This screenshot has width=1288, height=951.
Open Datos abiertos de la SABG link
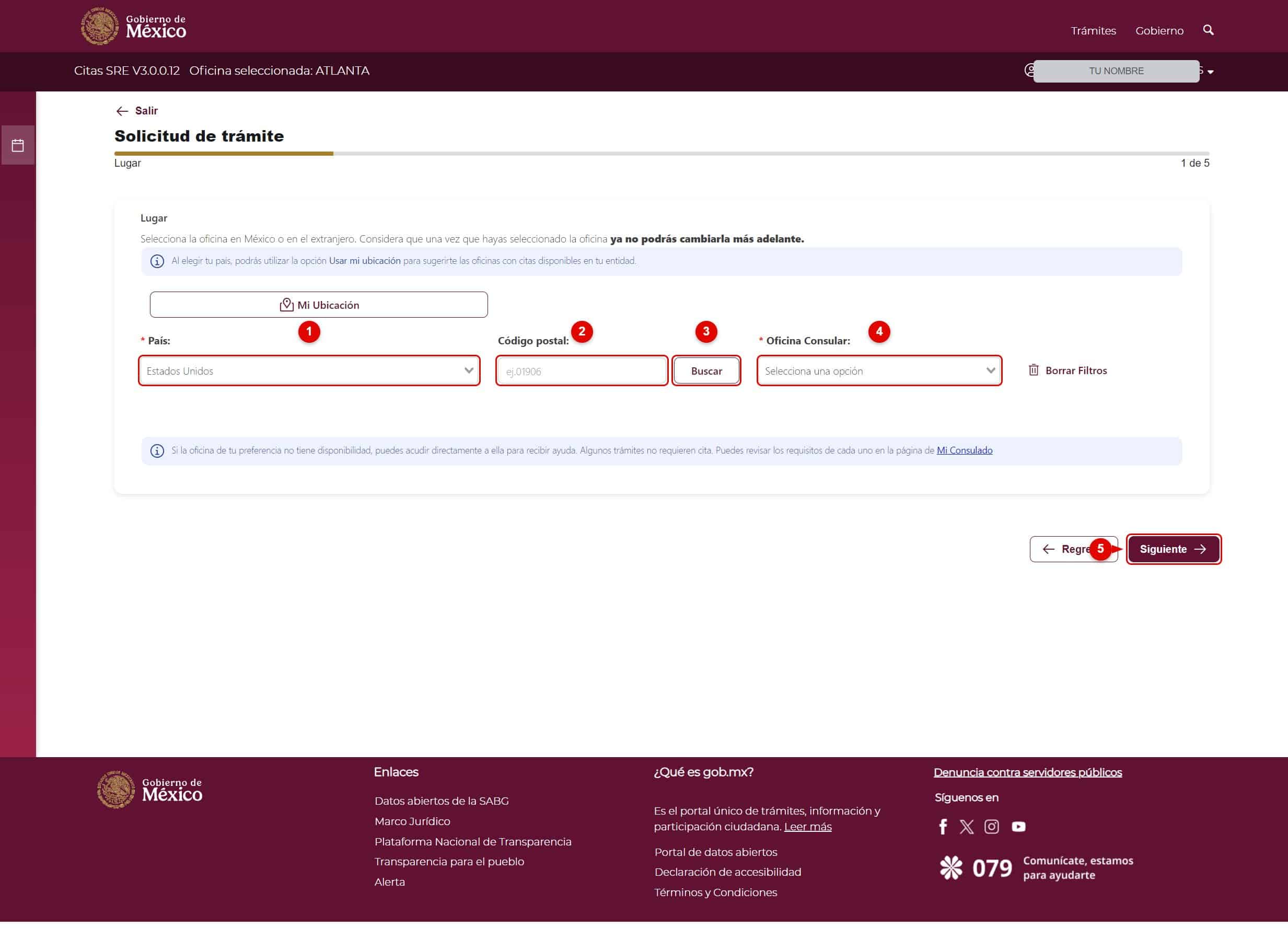click(x=442, y=801)
